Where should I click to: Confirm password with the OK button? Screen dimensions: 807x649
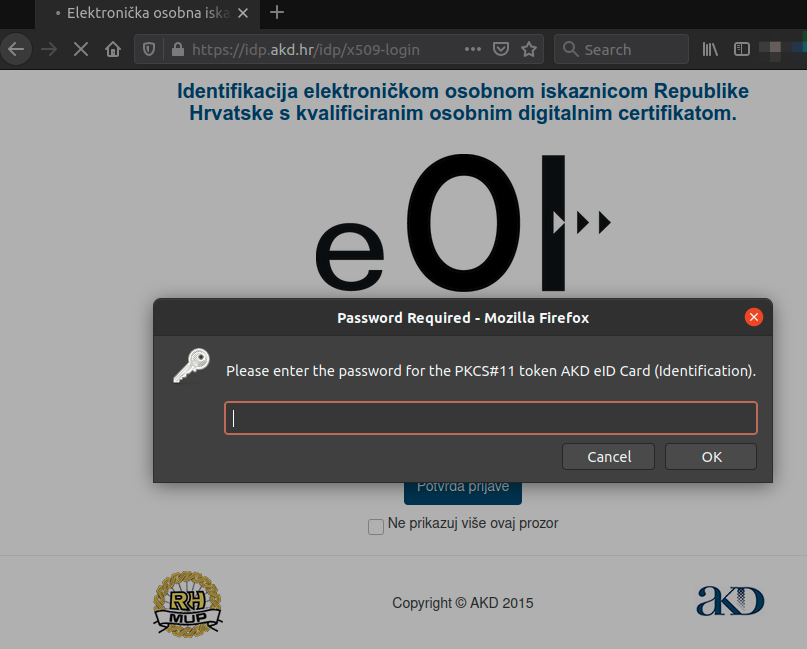(x=711, y=457)
